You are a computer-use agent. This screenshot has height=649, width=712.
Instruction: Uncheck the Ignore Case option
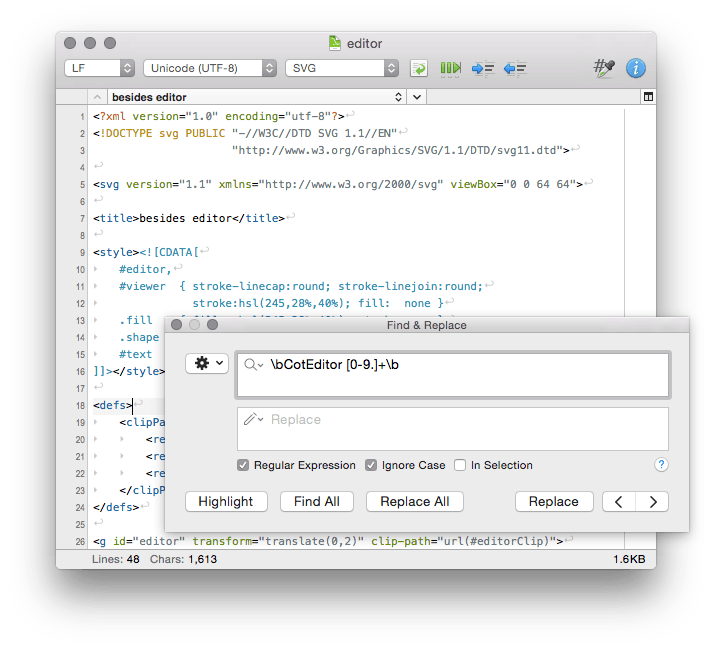[371, 465]
